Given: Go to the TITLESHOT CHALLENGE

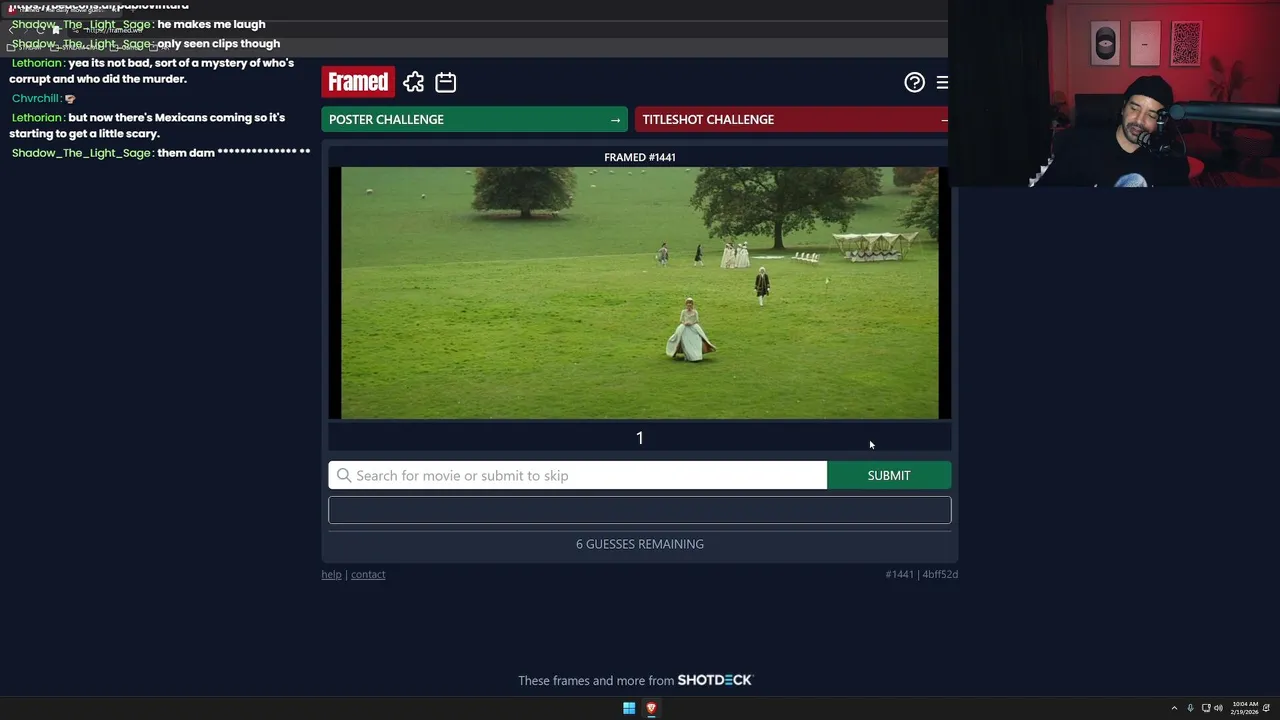Looking at the screenshot, I should pyautogui.click(x=791, y=119).
